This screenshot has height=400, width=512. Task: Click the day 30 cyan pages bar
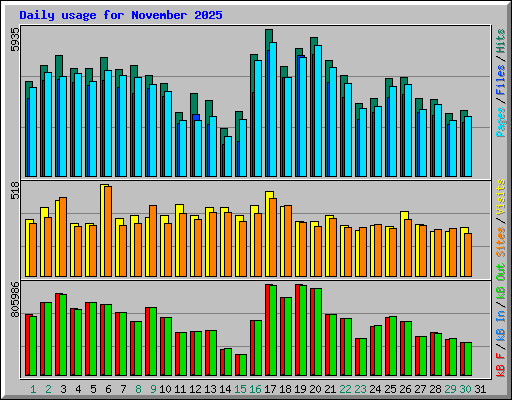pos(468,146)
